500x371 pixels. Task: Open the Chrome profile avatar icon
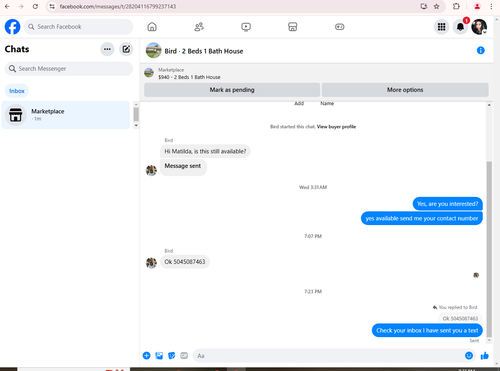click(477, 6)
